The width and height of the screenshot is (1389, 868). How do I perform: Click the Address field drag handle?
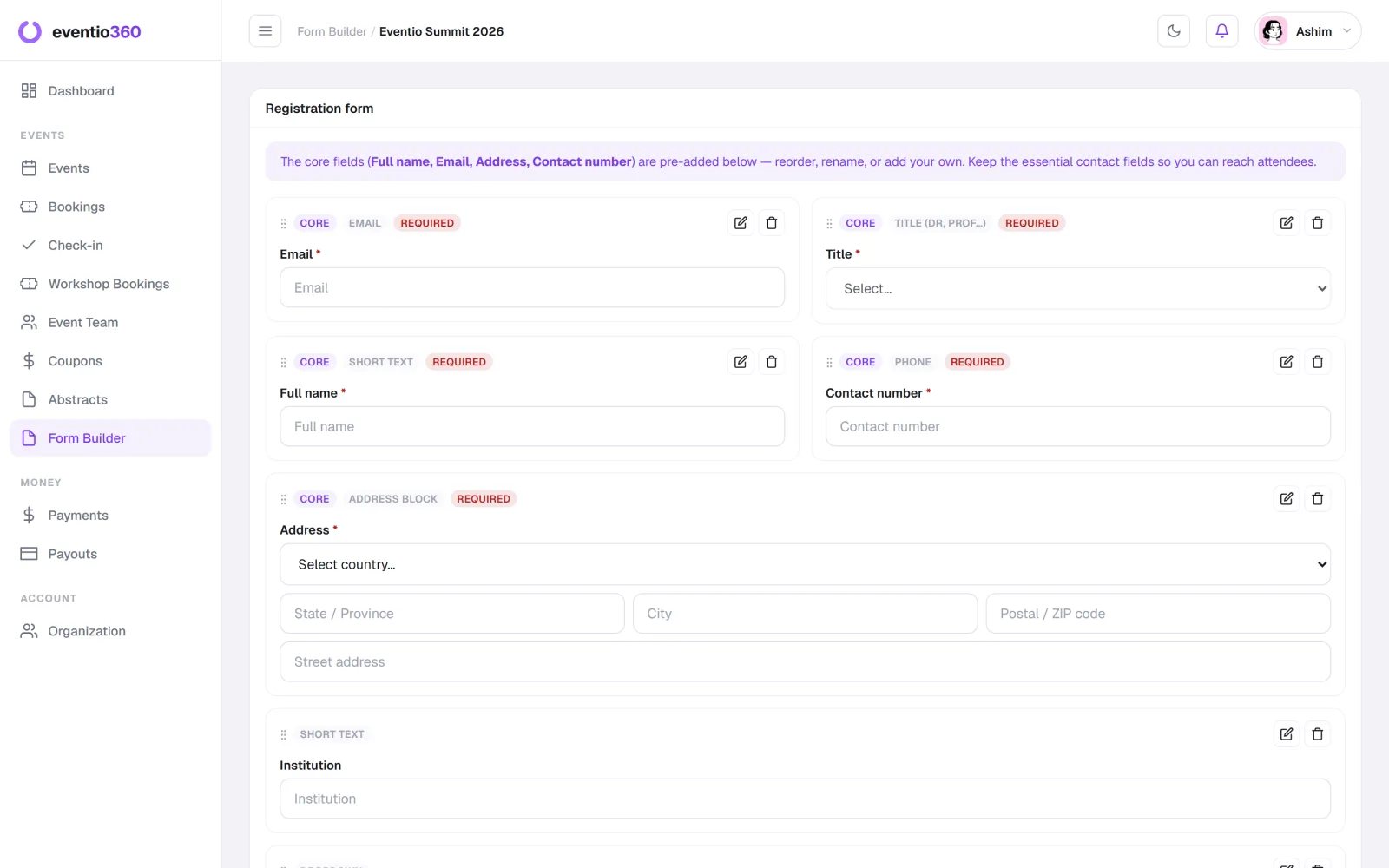[283, 500]
